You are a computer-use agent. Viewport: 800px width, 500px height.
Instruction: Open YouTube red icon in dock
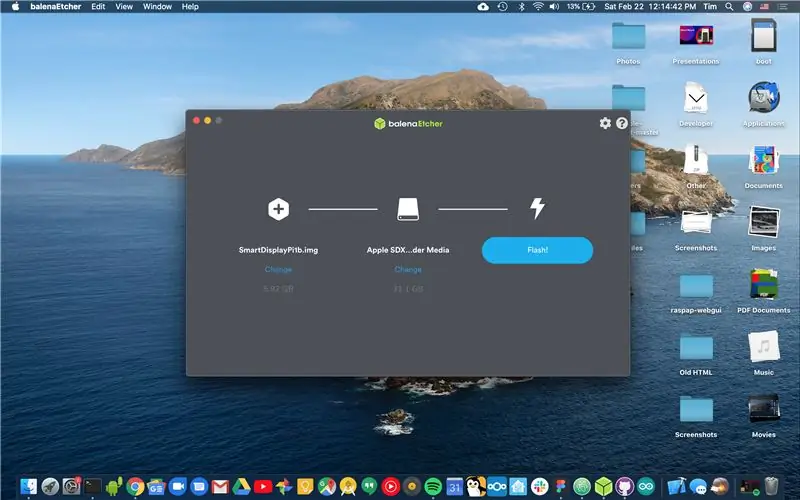point(263,486)
